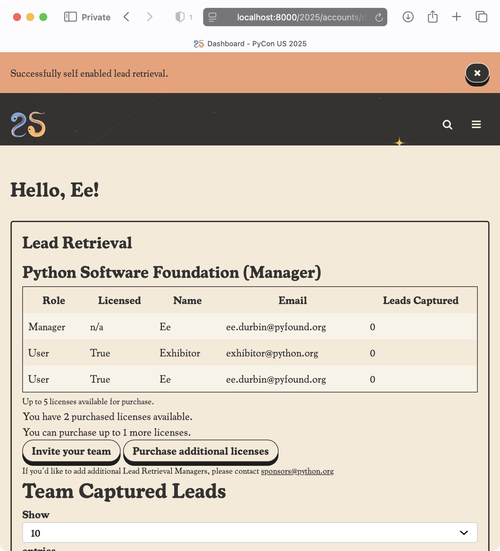The width and height of the screenshot is (500, 551).
Task: Click Invite your team button
Action: pos(71,451)
